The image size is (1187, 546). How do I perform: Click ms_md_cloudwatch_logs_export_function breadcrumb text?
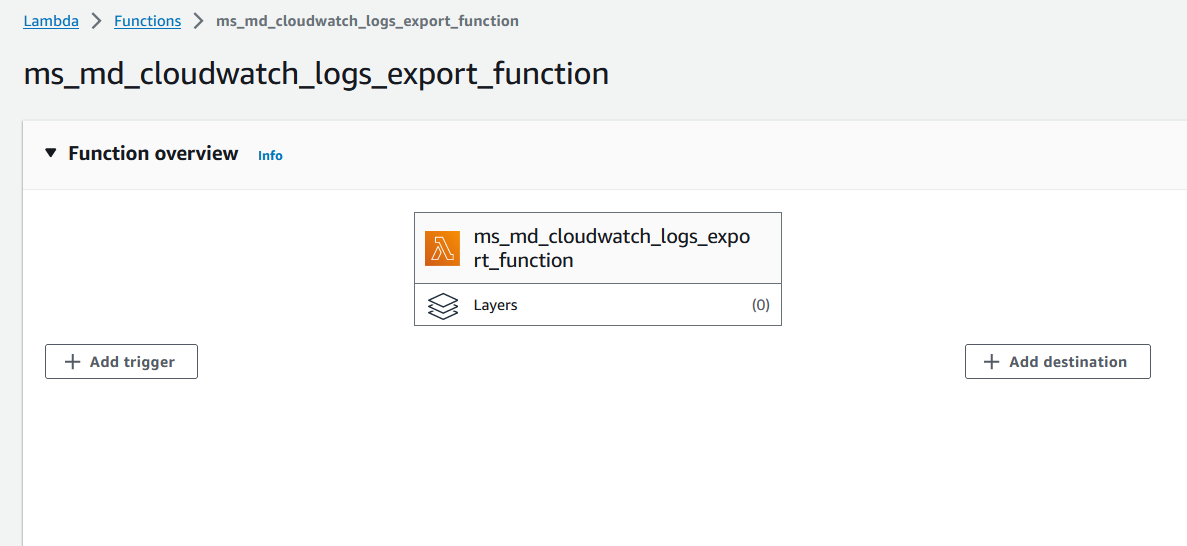tap(367, 21)
